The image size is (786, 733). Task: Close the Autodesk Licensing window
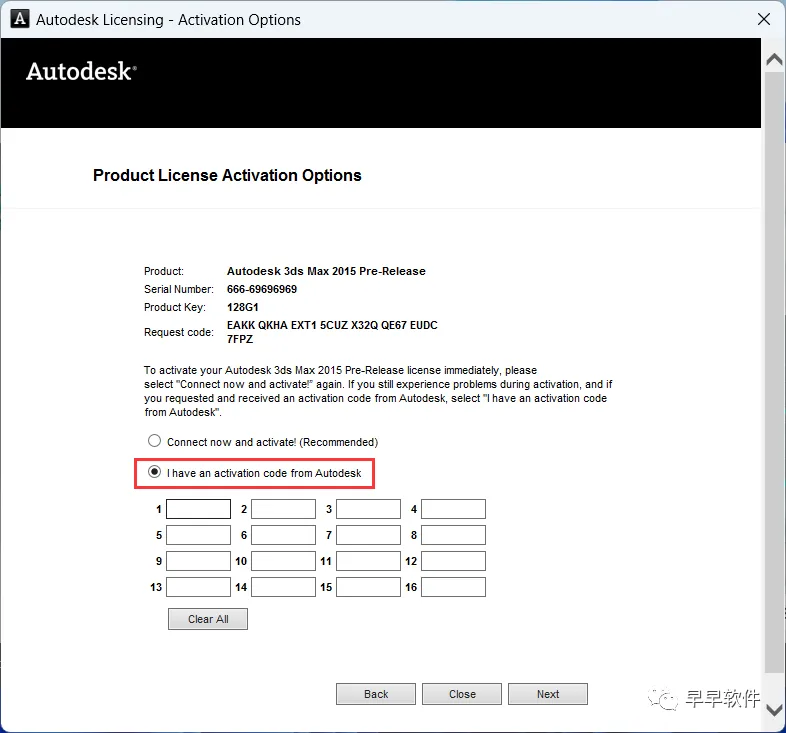pyautogui.click(x=763, y=19)
